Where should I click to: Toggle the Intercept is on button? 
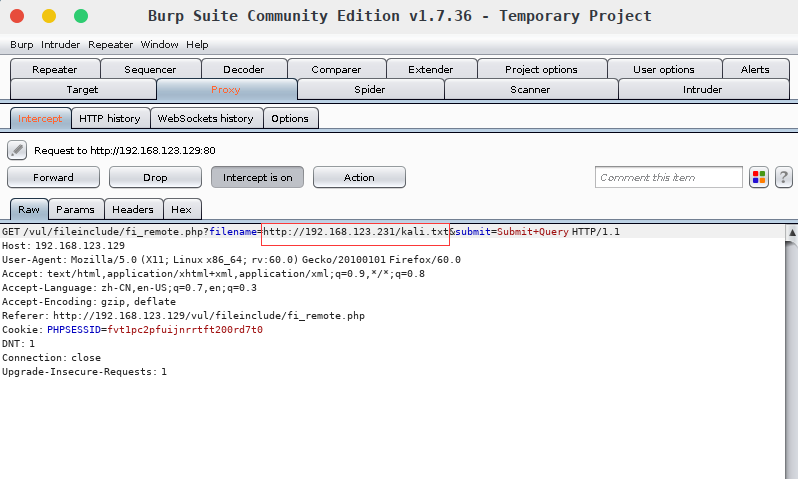click(x=258, y=177)
